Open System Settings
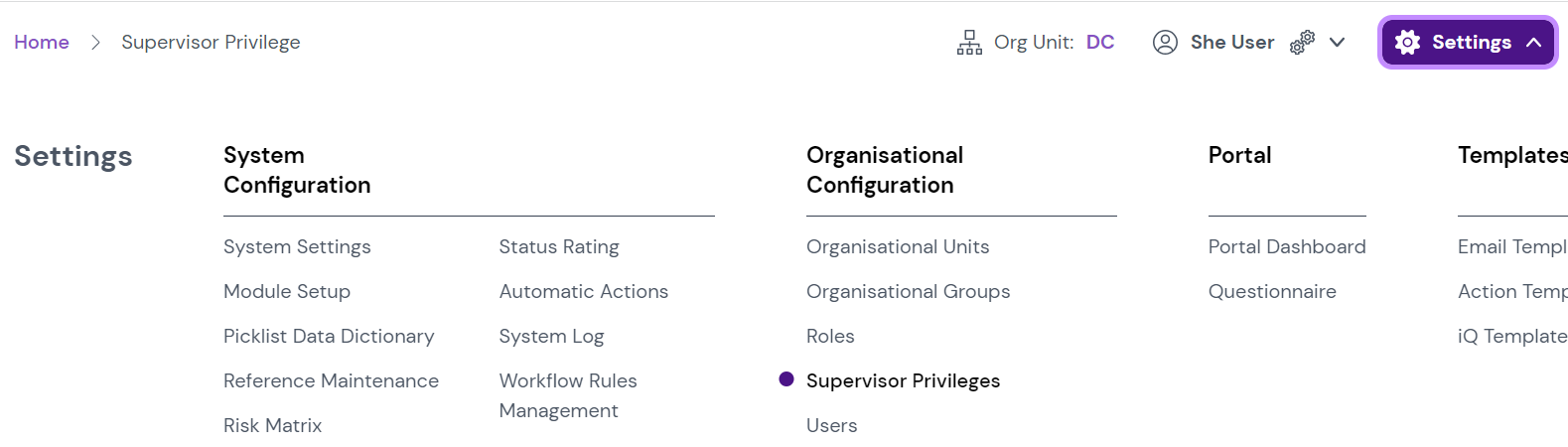The height and width of the screenshot is (447, 1568). 297,246
